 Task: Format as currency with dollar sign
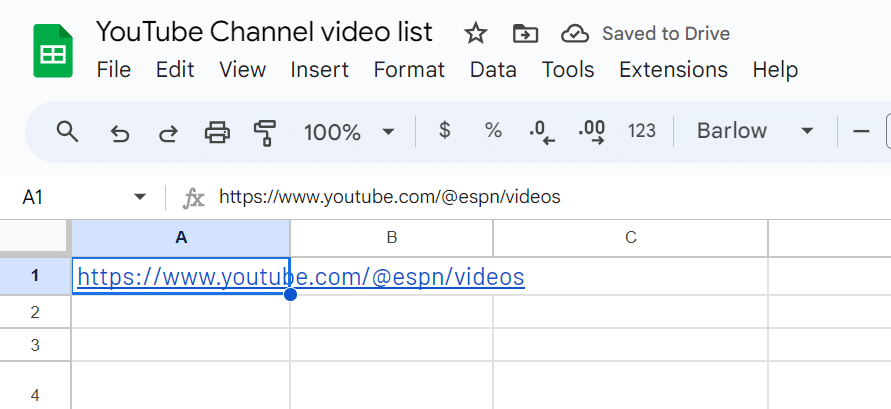click(445, 131)
